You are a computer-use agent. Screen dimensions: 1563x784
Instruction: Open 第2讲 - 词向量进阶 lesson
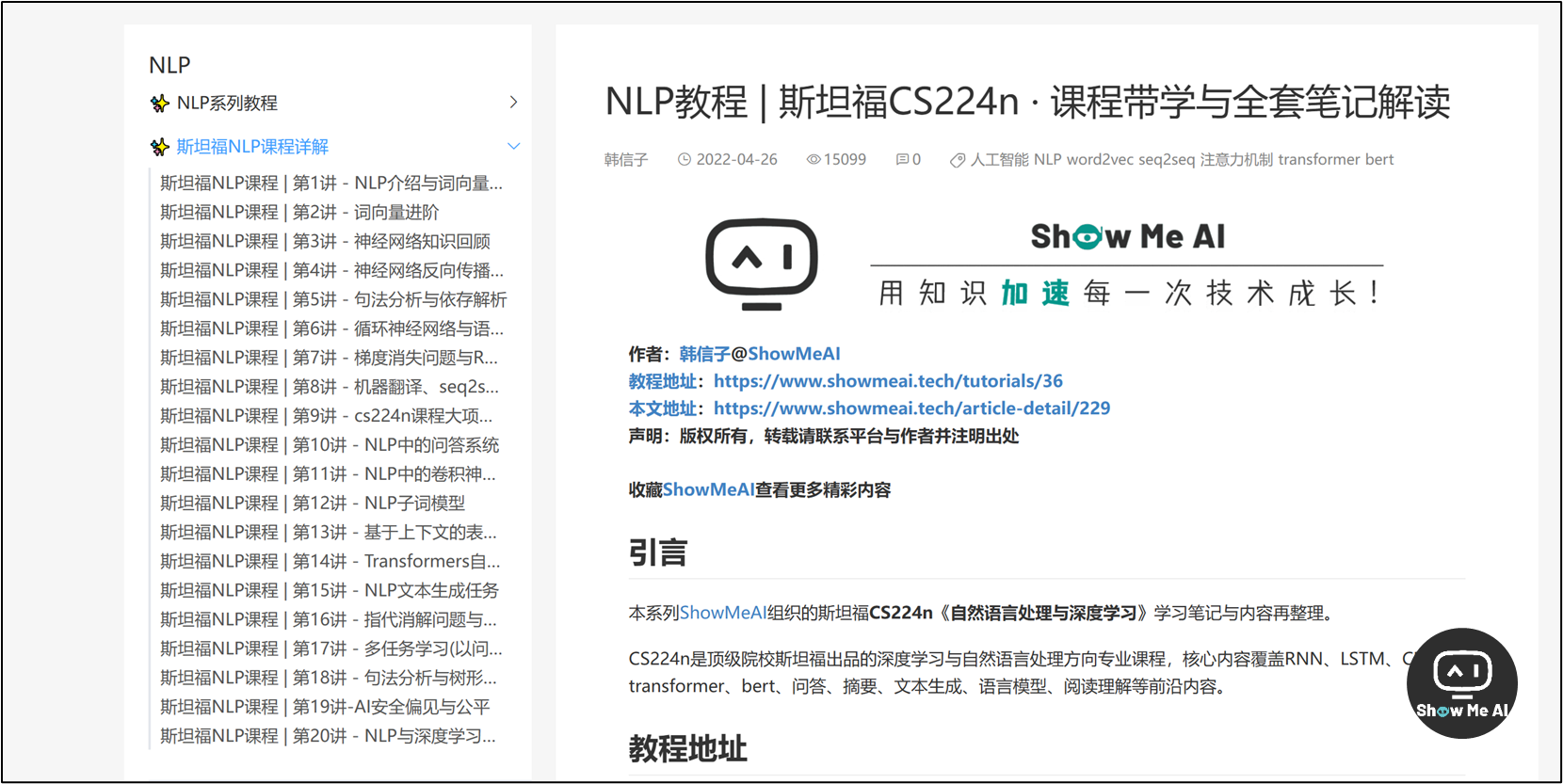click(299, 212)
